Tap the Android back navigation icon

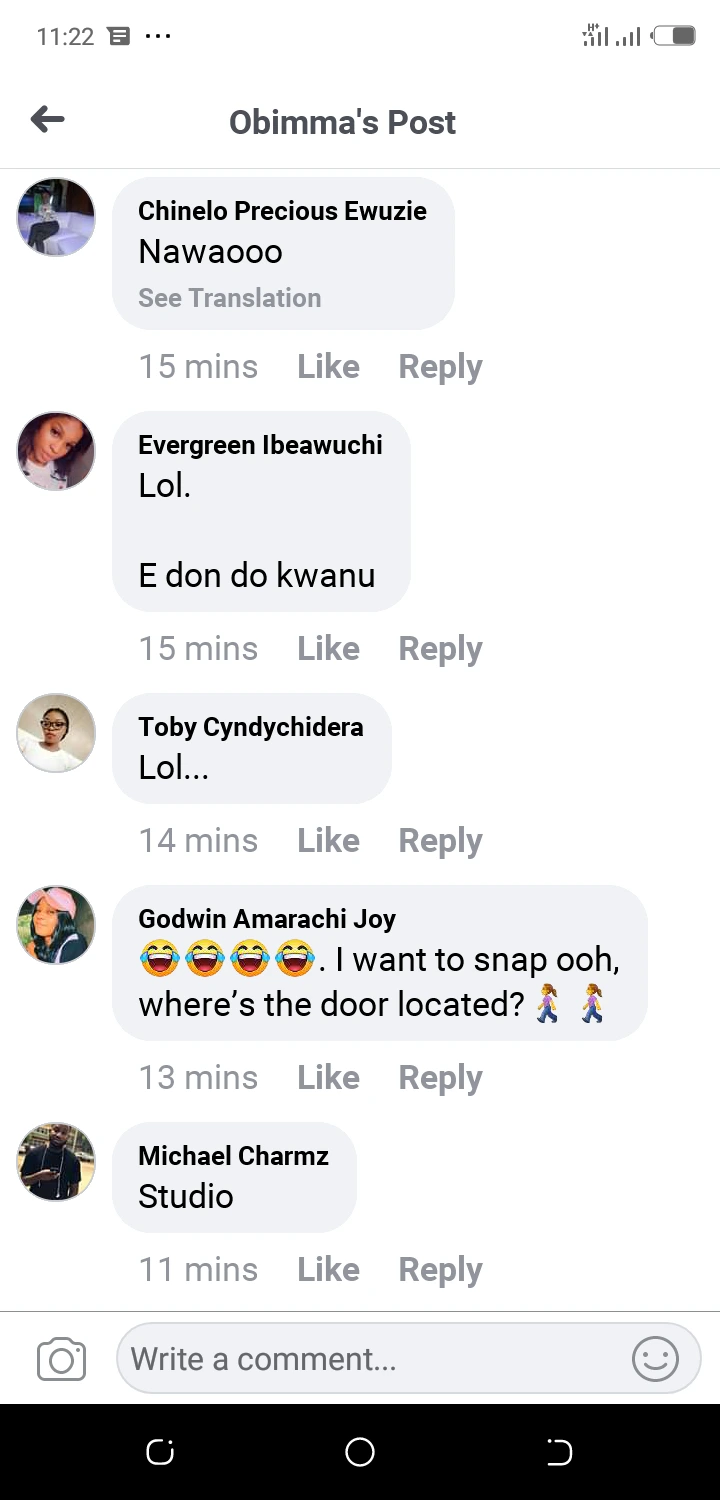[x=559, y=1451]
